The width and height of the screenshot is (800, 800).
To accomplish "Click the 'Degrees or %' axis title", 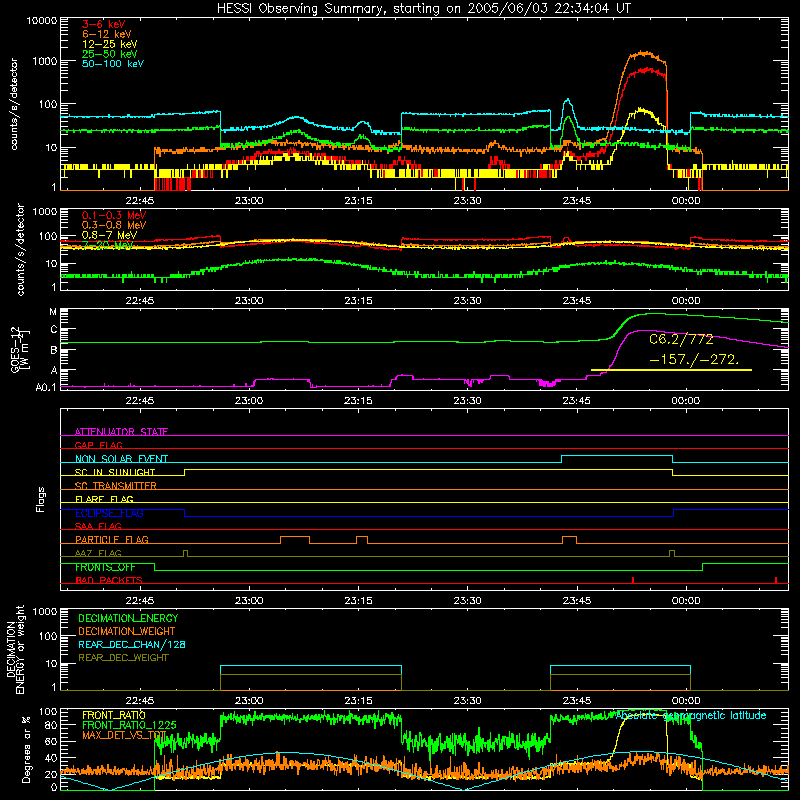I will coord(26,749).
